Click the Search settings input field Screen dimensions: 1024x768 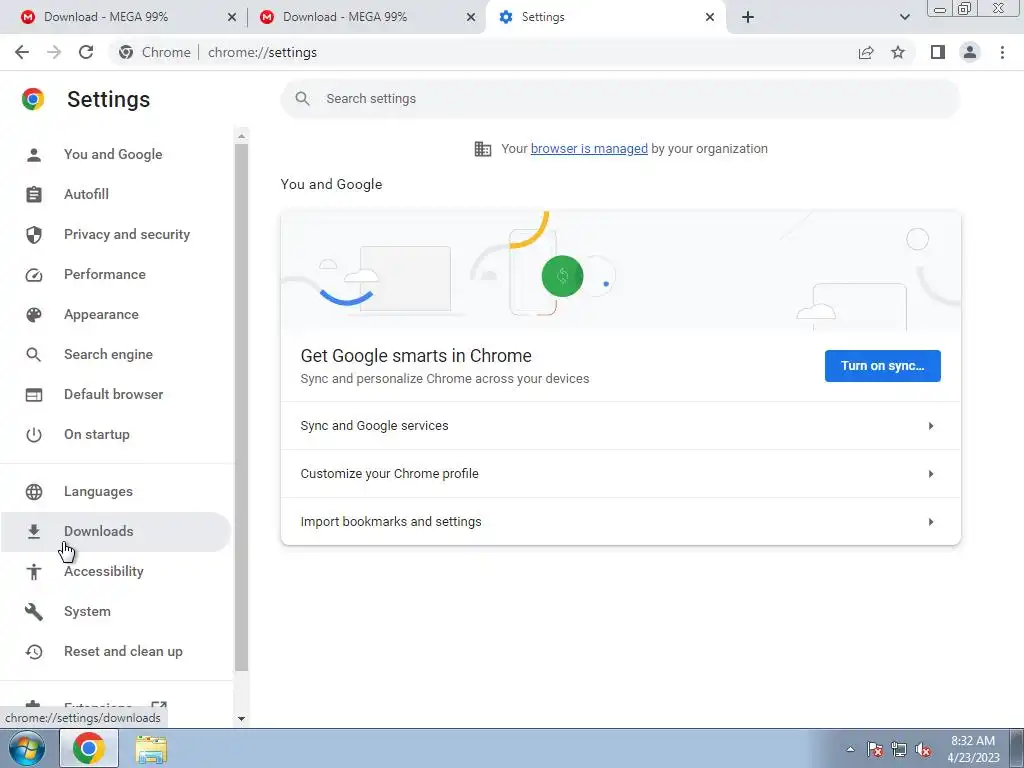pyautogui.click(x=620, y=99)
